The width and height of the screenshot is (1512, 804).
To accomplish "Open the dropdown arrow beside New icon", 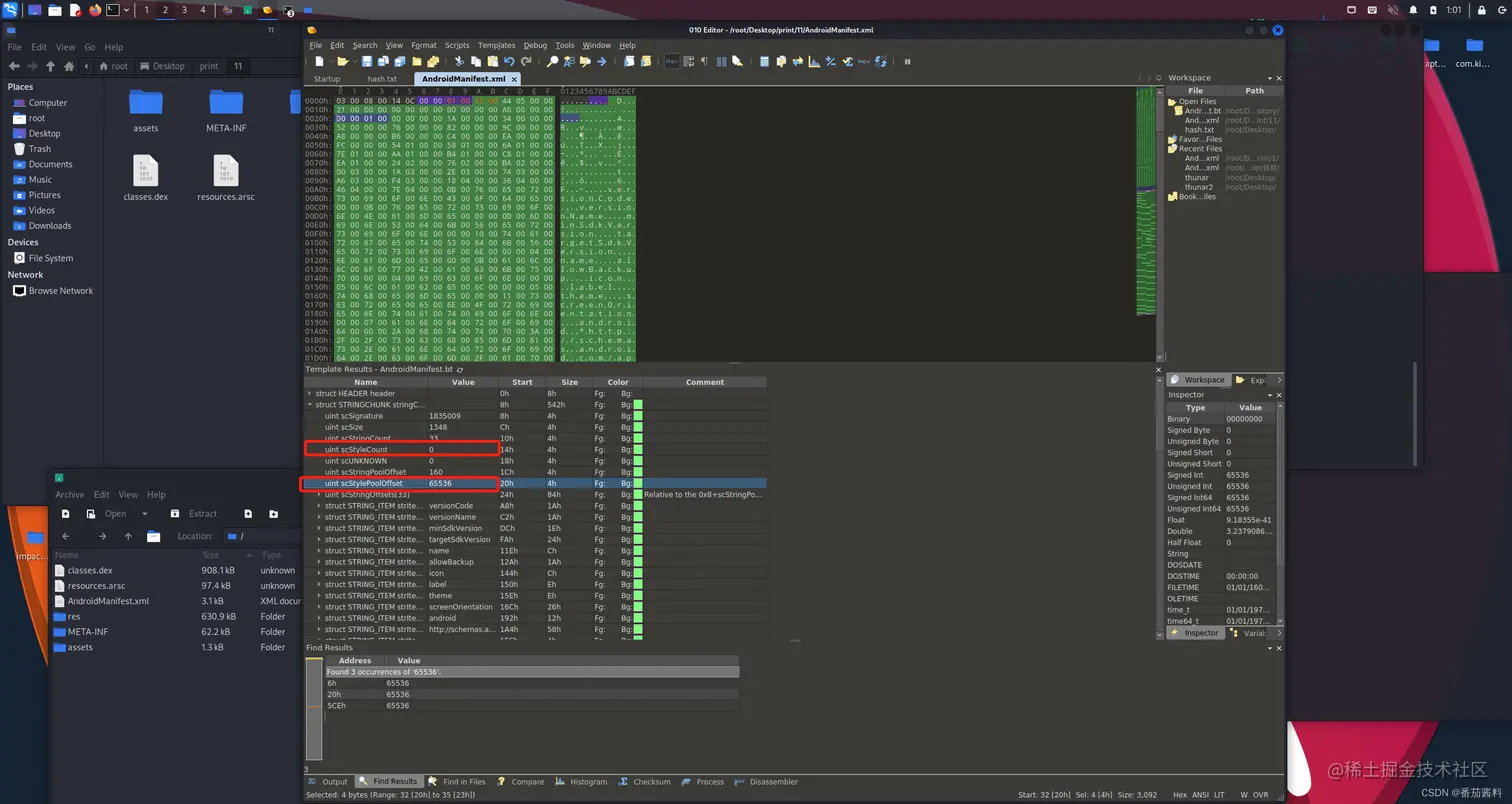I will tap(331, 61).
